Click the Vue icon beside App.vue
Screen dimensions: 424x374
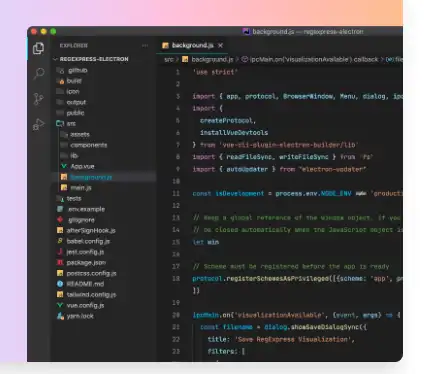(x=64, y=166)
